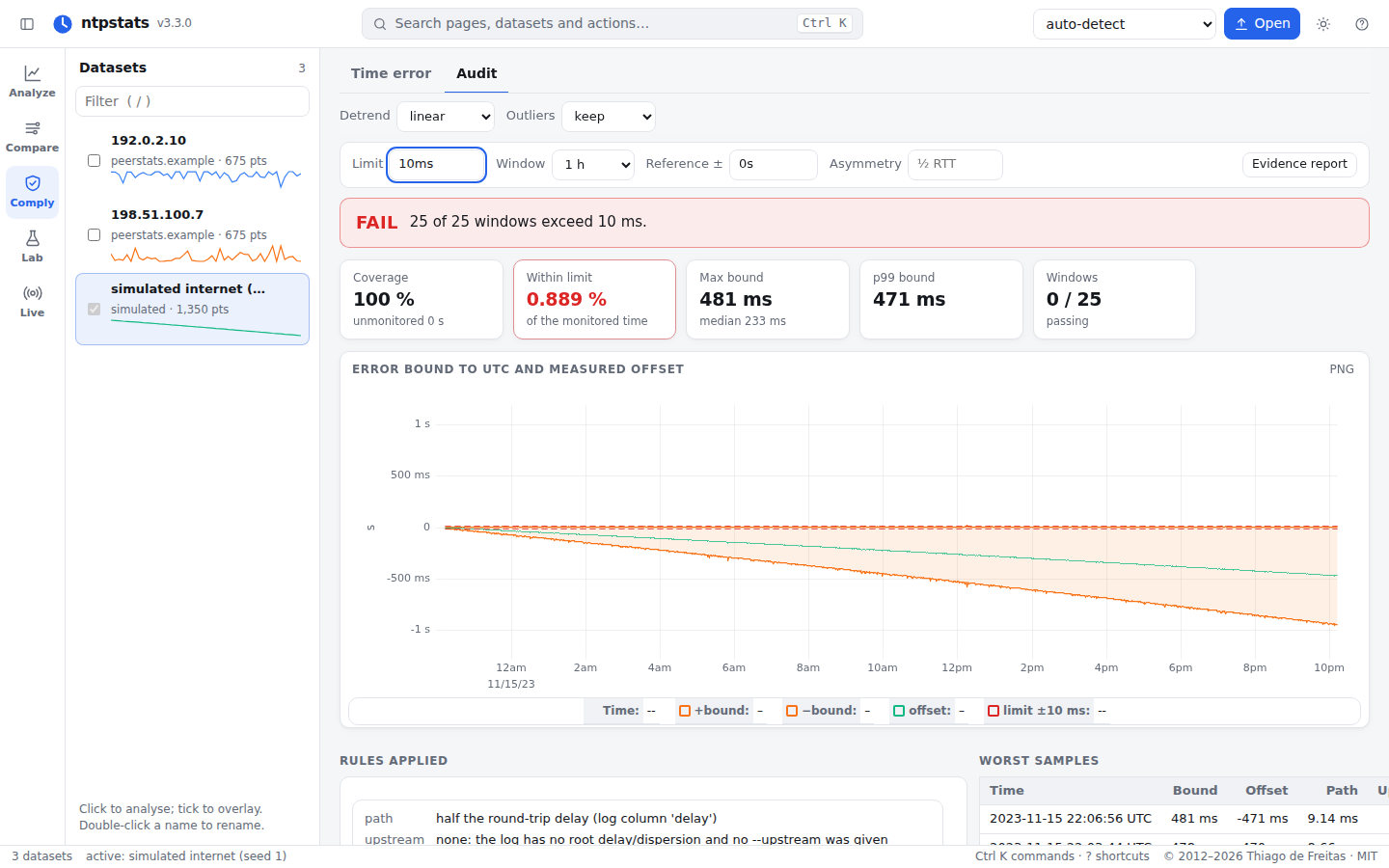Click the Open upload button

pos(1262,24)
